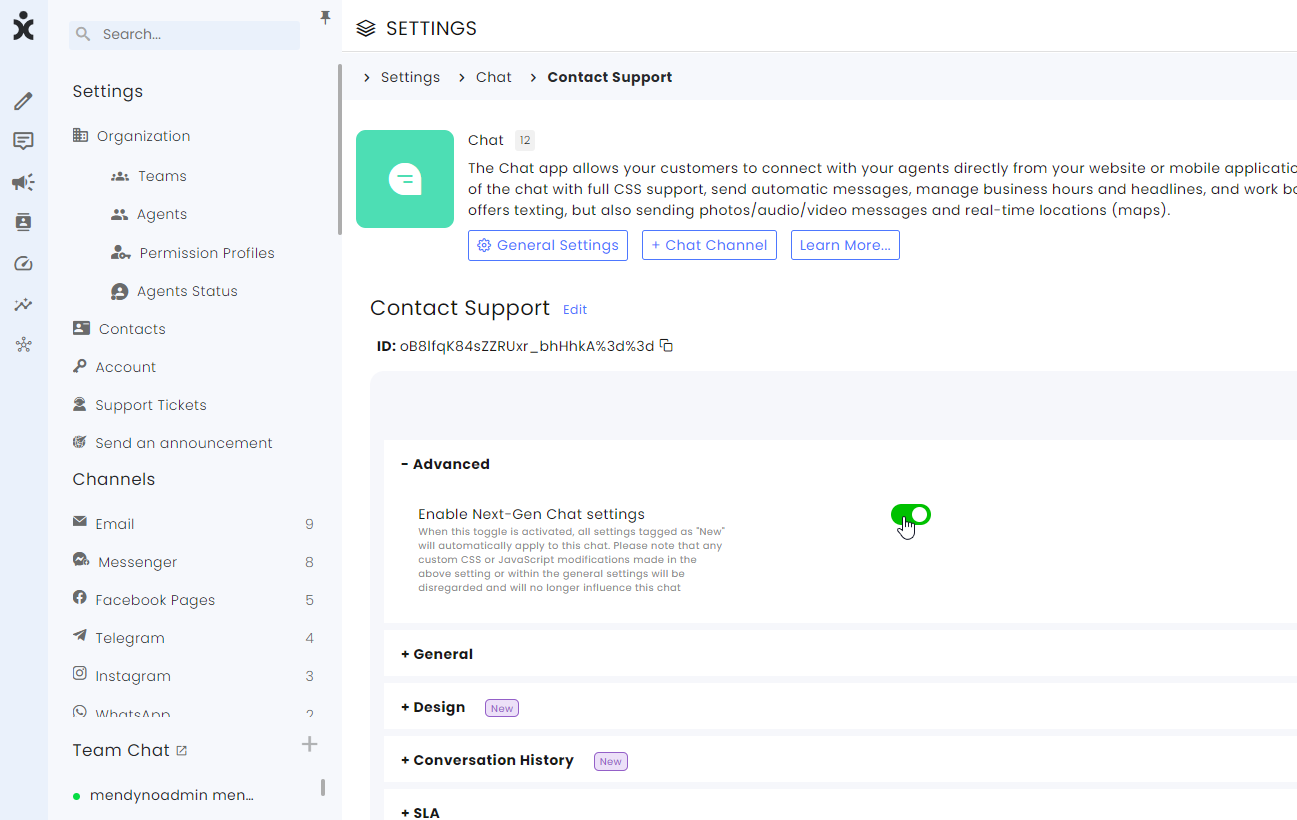
Task: Open the chat messages icon in left rail
Action: (x=23, y=141)
